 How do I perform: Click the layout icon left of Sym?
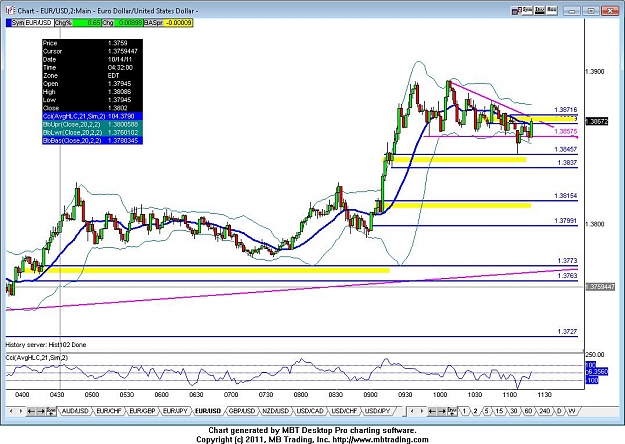(517, 11)
